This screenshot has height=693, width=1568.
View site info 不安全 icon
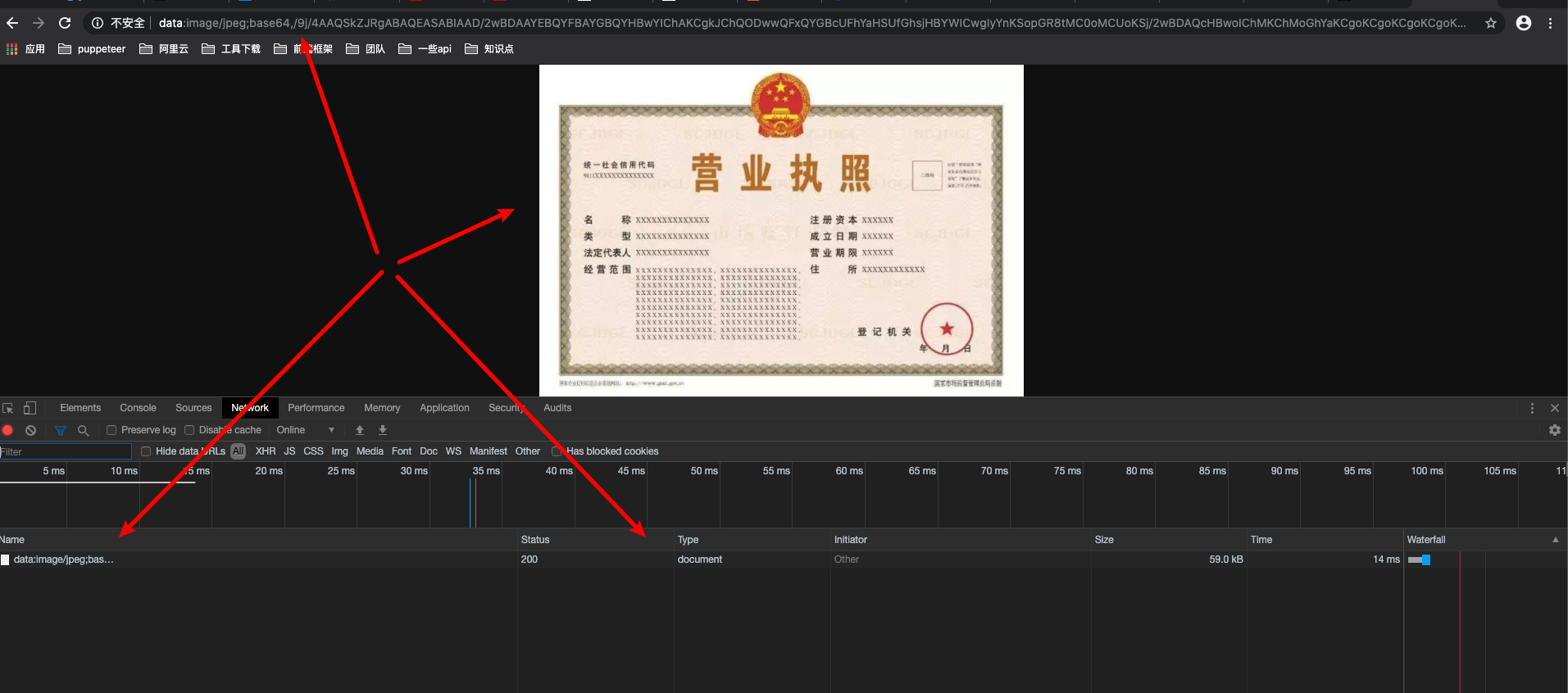pos(98,23)
